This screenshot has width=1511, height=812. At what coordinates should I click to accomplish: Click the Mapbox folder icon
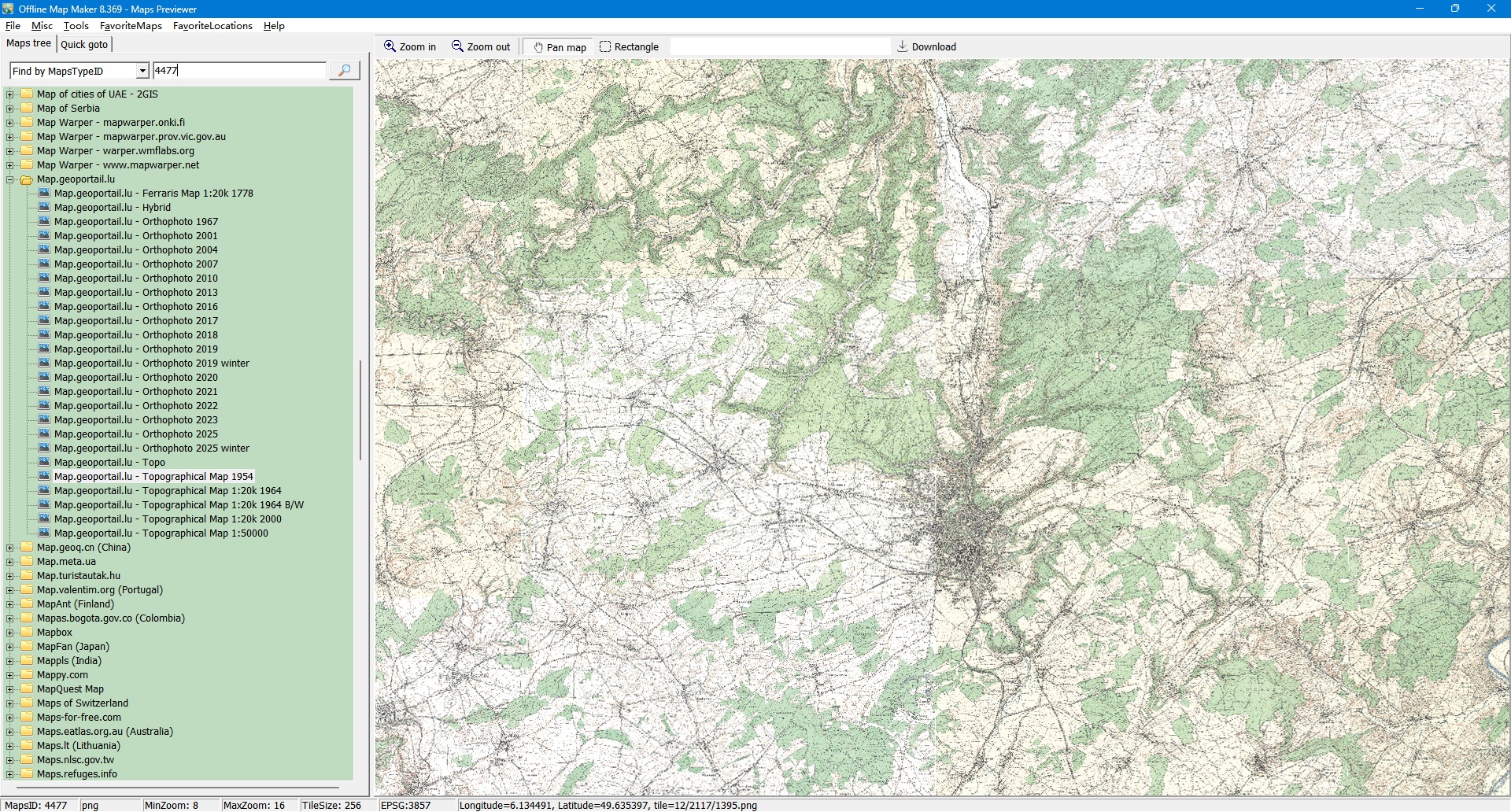click(27, 633)
